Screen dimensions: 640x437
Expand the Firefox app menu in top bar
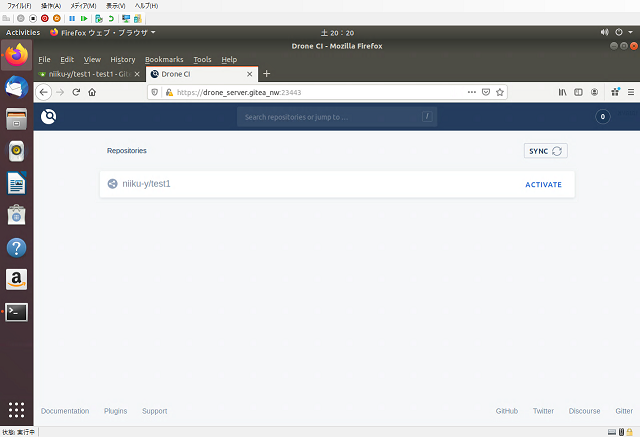(102, 33)
